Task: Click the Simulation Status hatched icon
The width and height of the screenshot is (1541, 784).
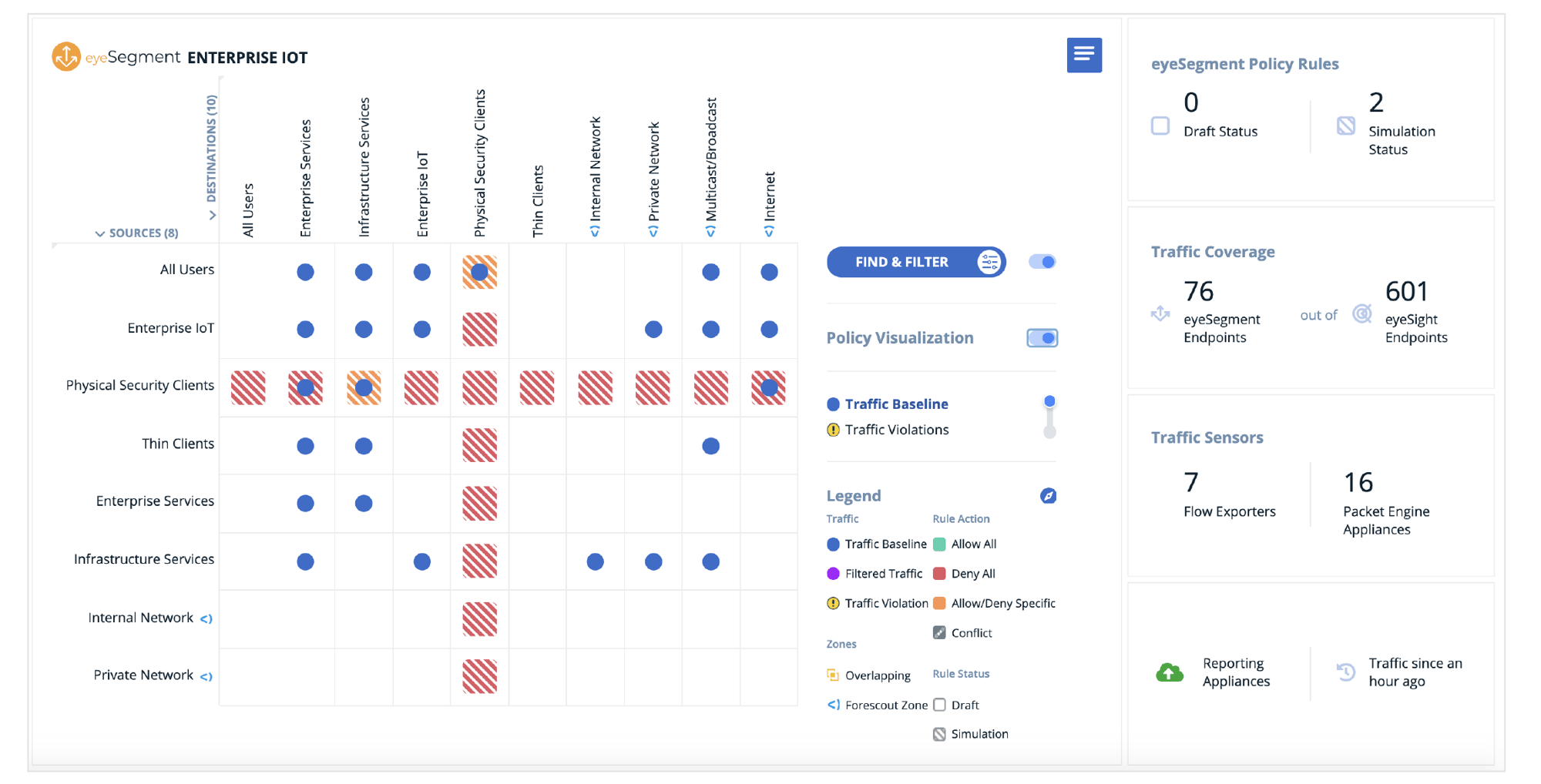Action: (x=1346, y=126)
